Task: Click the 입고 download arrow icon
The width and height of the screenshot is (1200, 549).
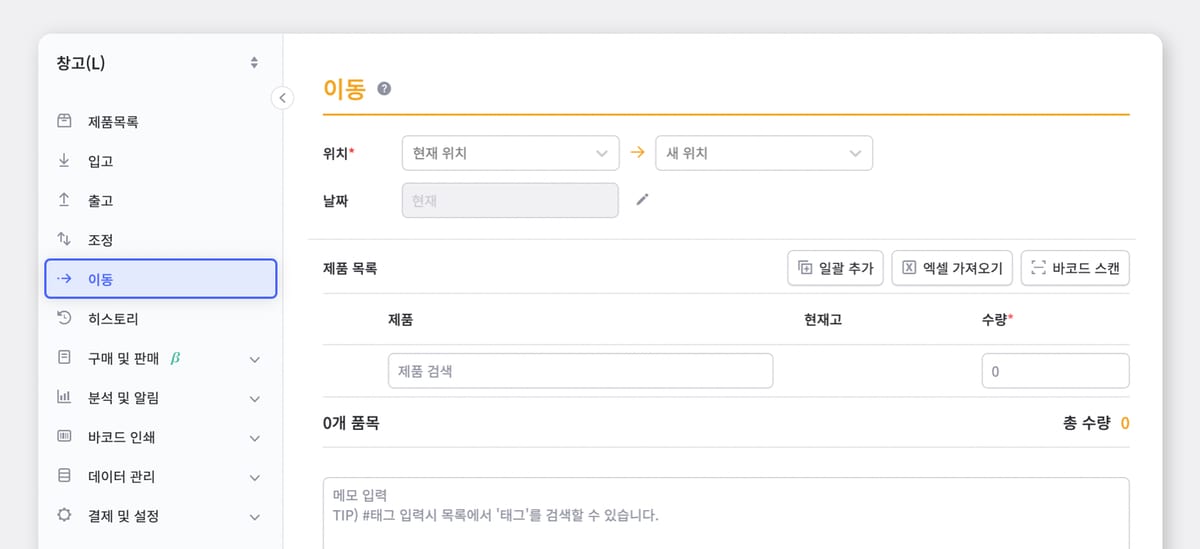Action: point(64,160)
